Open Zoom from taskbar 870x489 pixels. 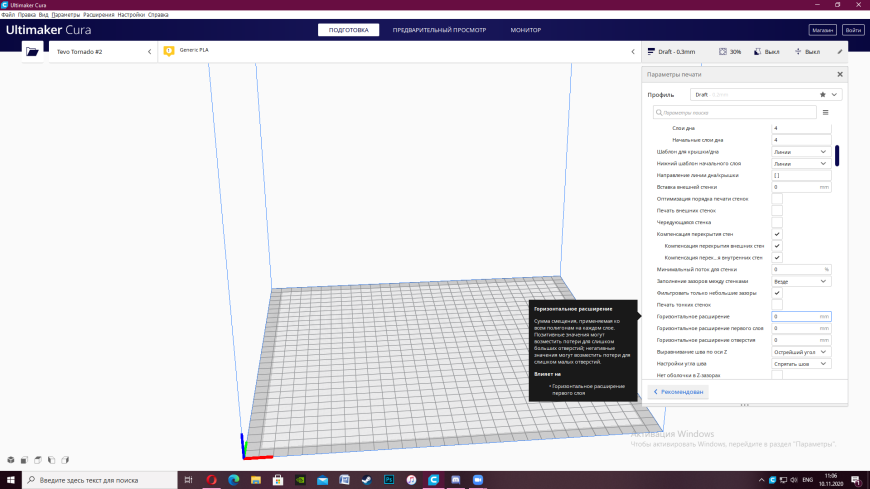[478, 480]
